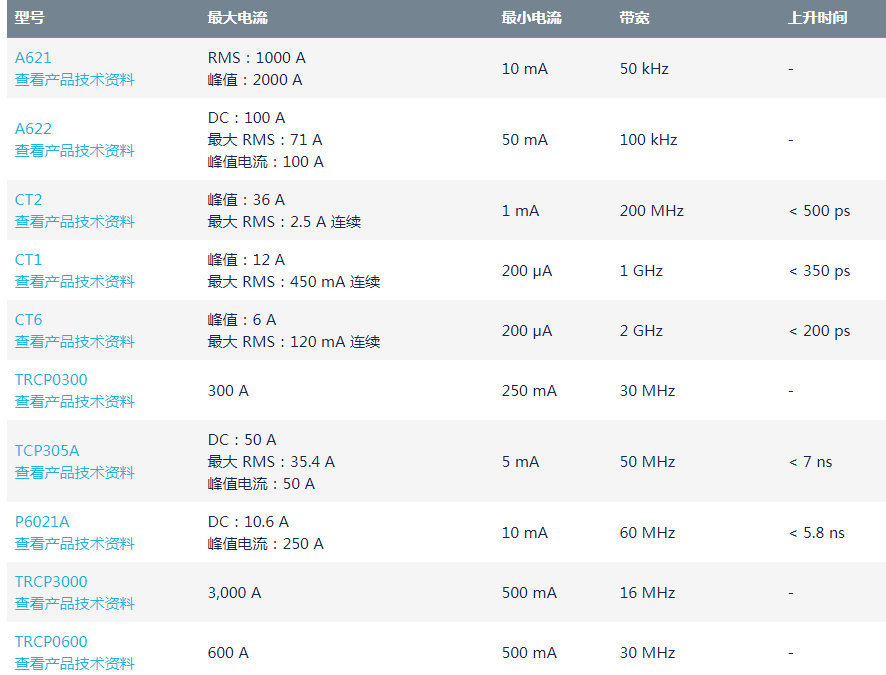View the A621 product datasheet link
The width and height of the screenshot is (886, 675).
(x=75, y=80)
